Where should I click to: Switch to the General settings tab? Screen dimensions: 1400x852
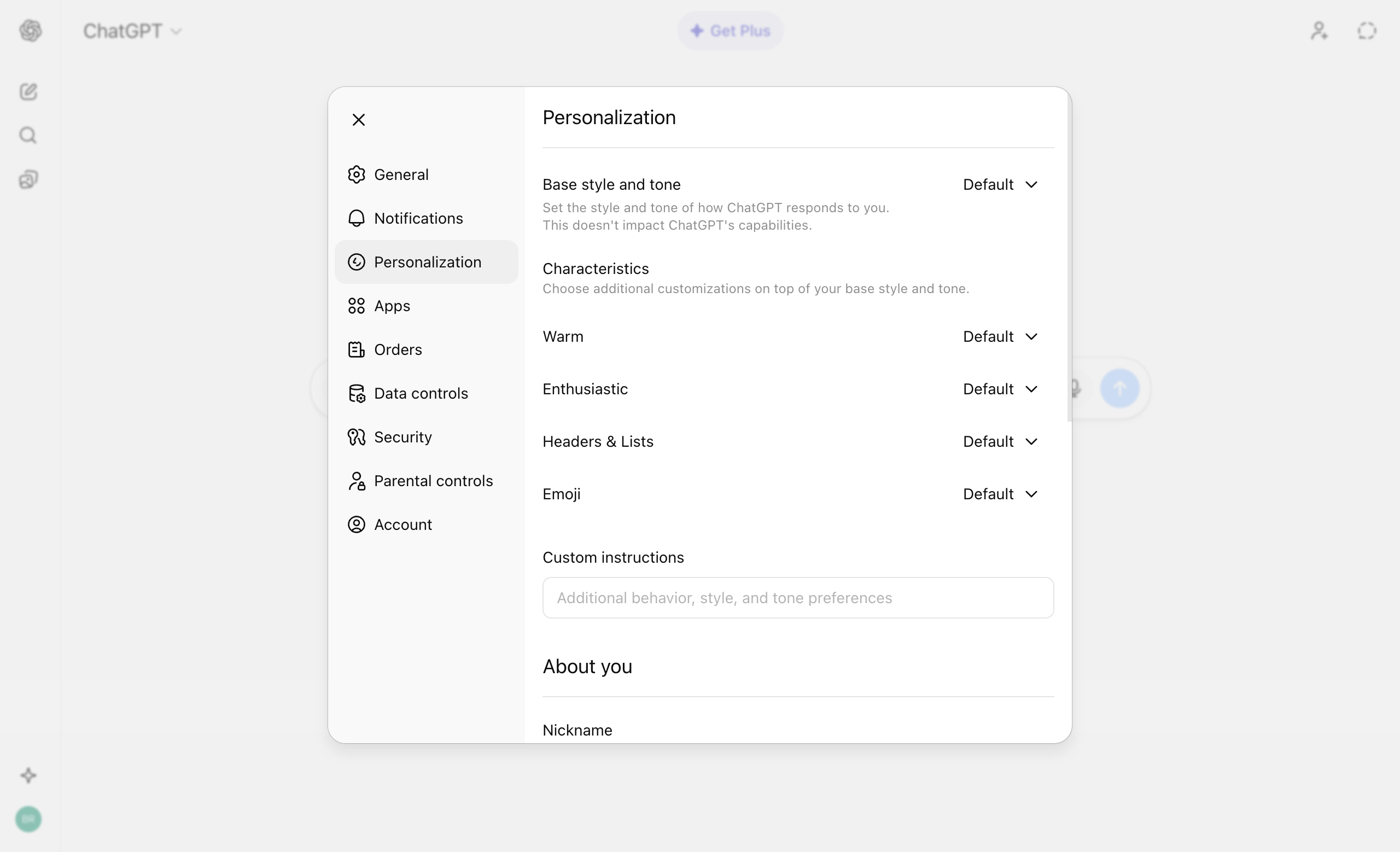pyautogui.click(x=400, y=174)
